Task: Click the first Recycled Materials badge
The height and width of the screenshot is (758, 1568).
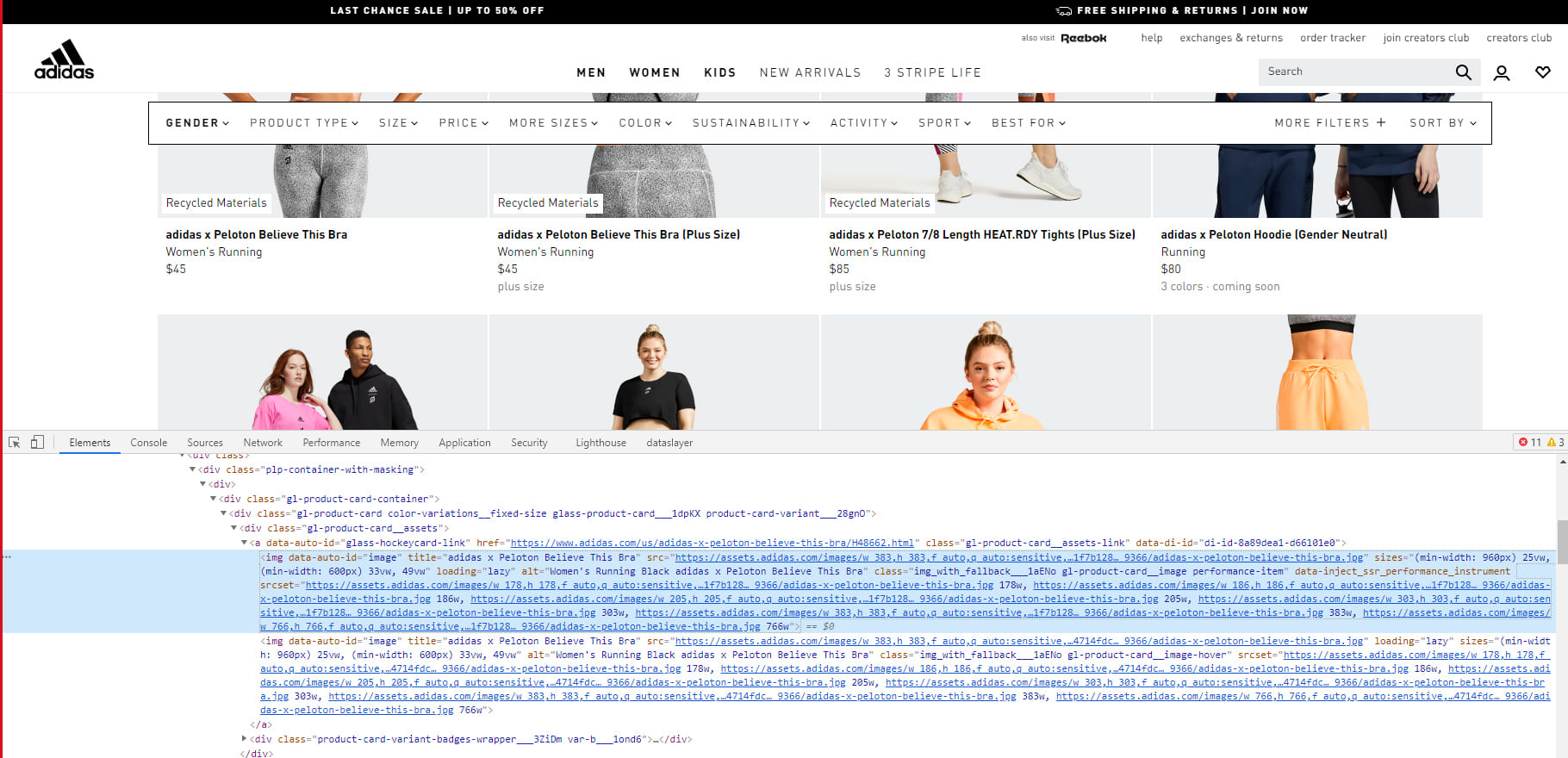Action: [x=216, y=203]
